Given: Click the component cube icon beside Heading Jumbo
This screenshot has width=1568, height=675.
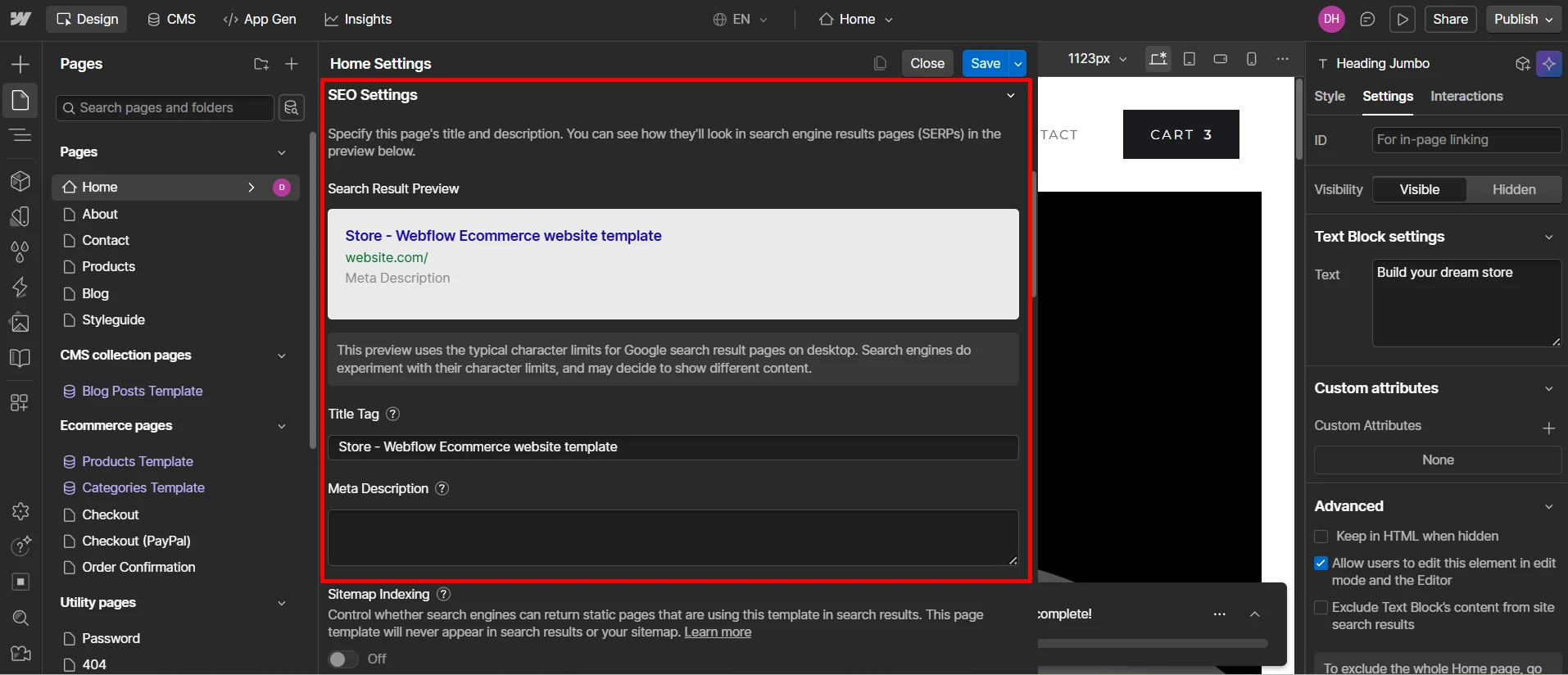Looking at the screenshot, I should pos(1522,64).
